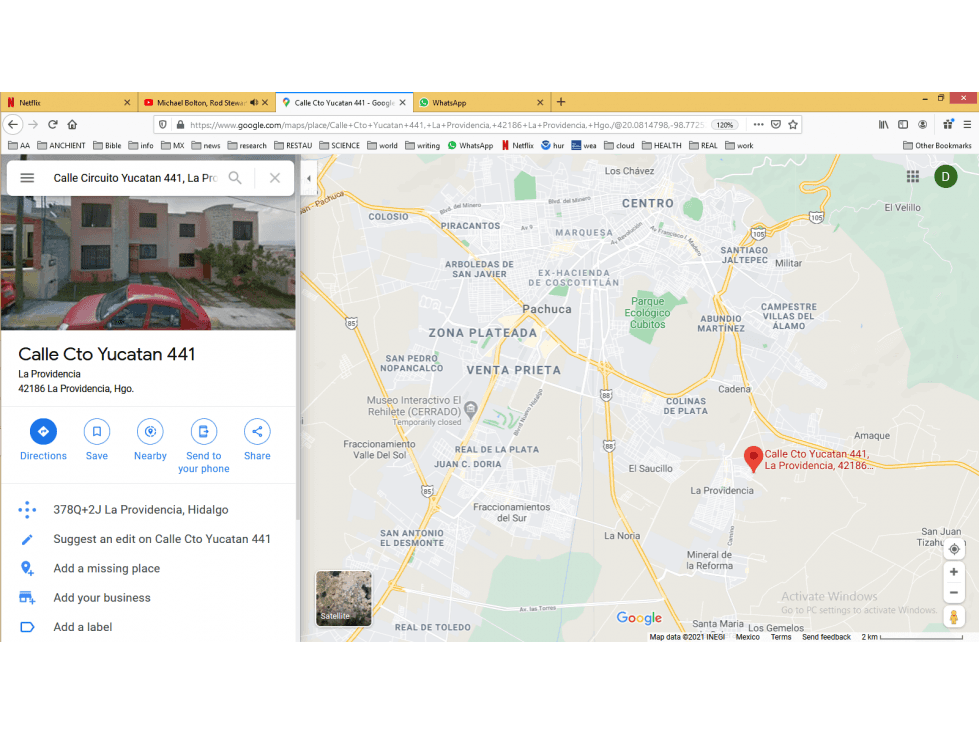Show your current location on map
Viewport: 979px width, 734px height.
click(954, 549)
